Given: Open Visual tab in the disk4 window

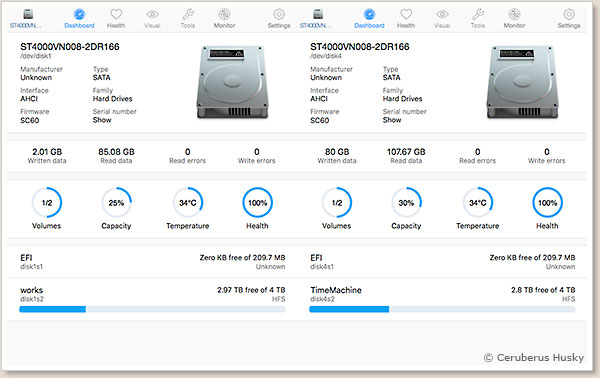Looking at the screenshot, I should click(442, 19).
